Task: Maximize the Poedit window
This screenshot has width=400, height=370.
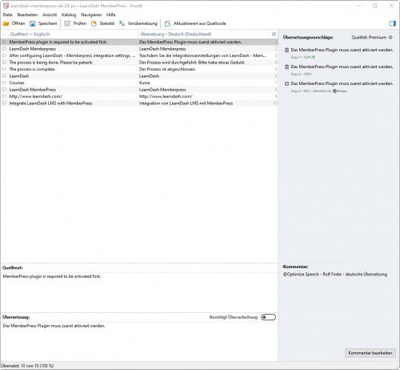Action: pos(375,6)
